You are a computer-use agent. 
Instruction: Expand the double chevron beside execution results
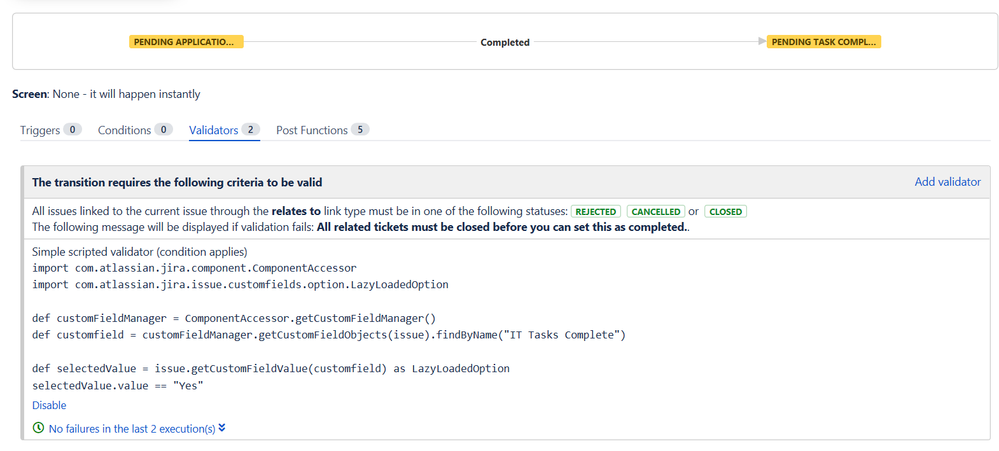[222, 428]
